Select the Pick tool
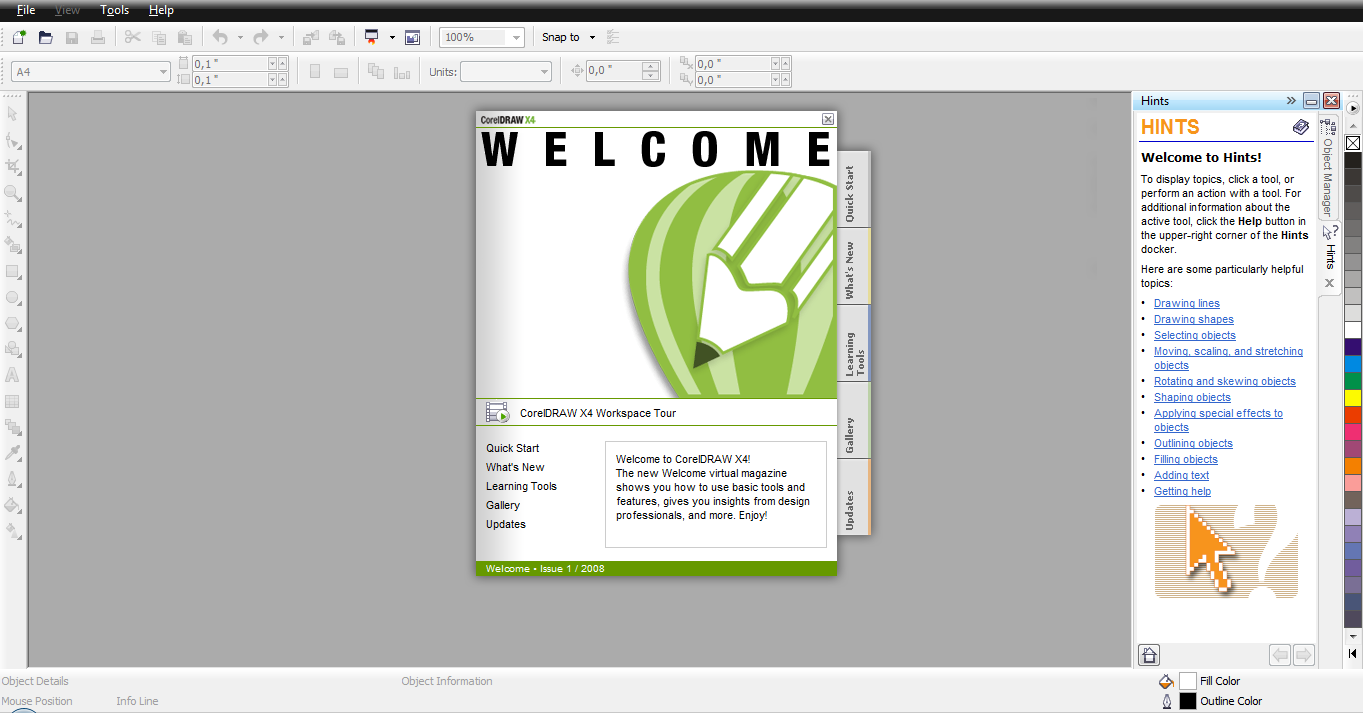1363x713 pixels. (13, 113)
